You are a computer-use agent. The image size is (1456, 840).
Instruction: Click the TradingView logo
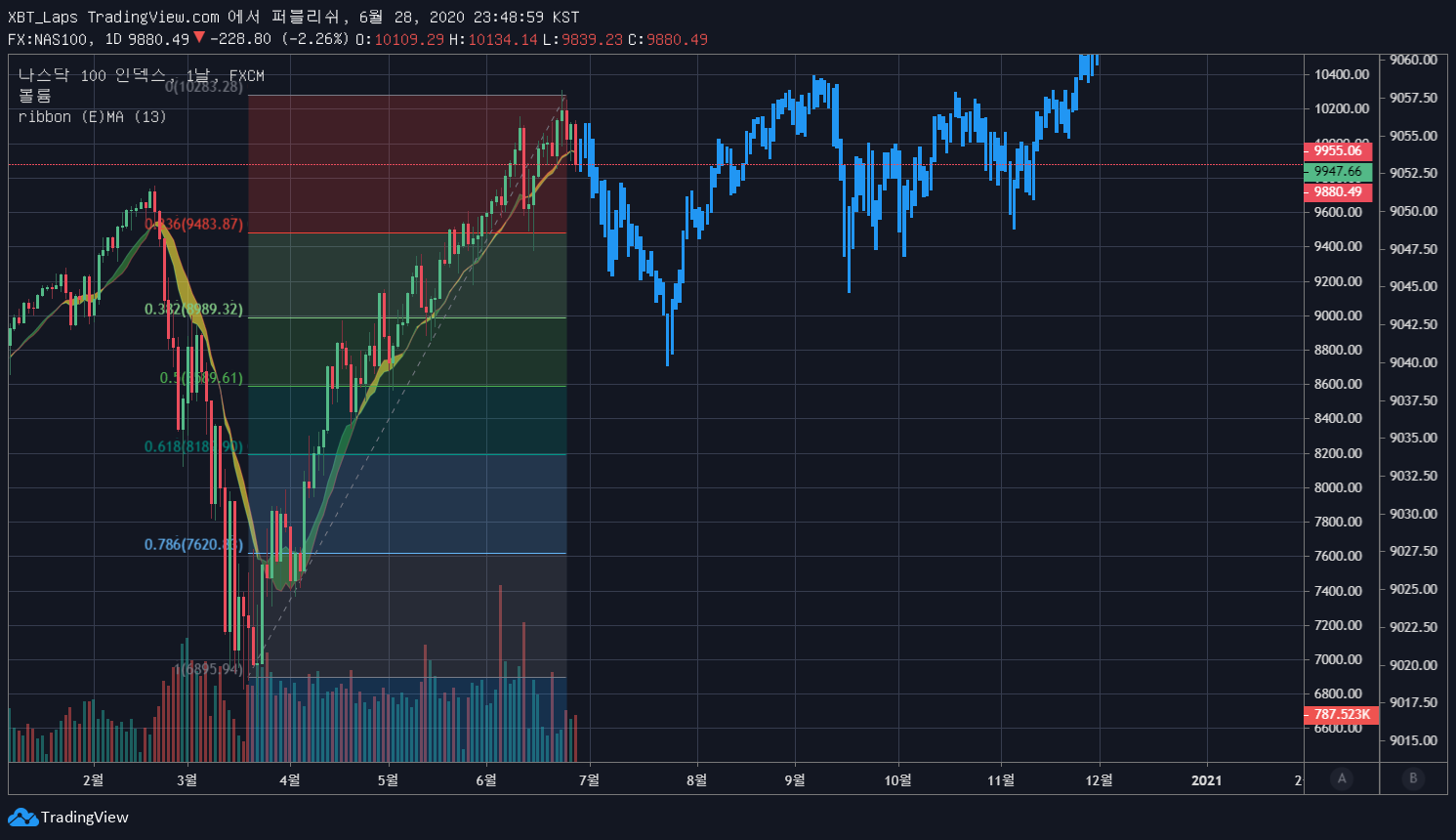click(x=68, y=818)
